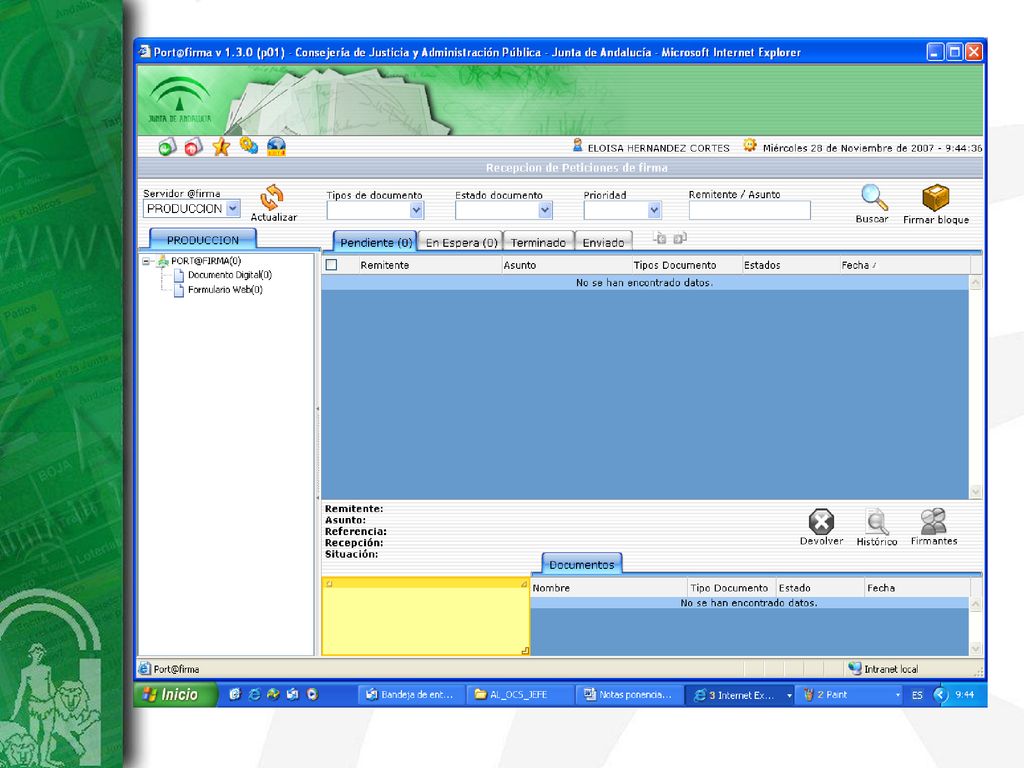Open the Inicio start button

click(175, 694)
